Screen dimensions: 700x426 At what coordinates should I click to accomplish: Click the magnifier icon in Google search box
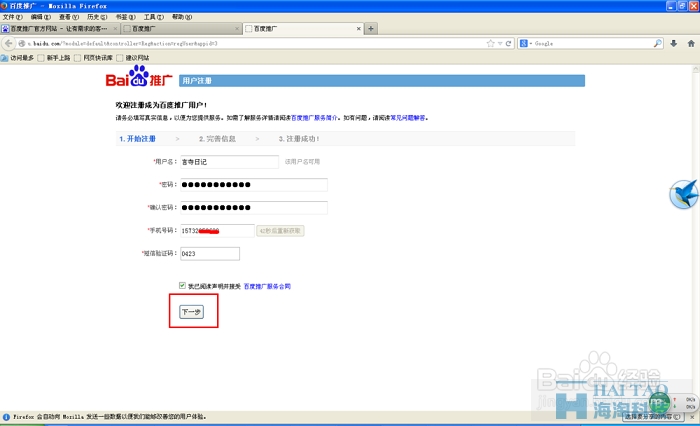[657, 44]
